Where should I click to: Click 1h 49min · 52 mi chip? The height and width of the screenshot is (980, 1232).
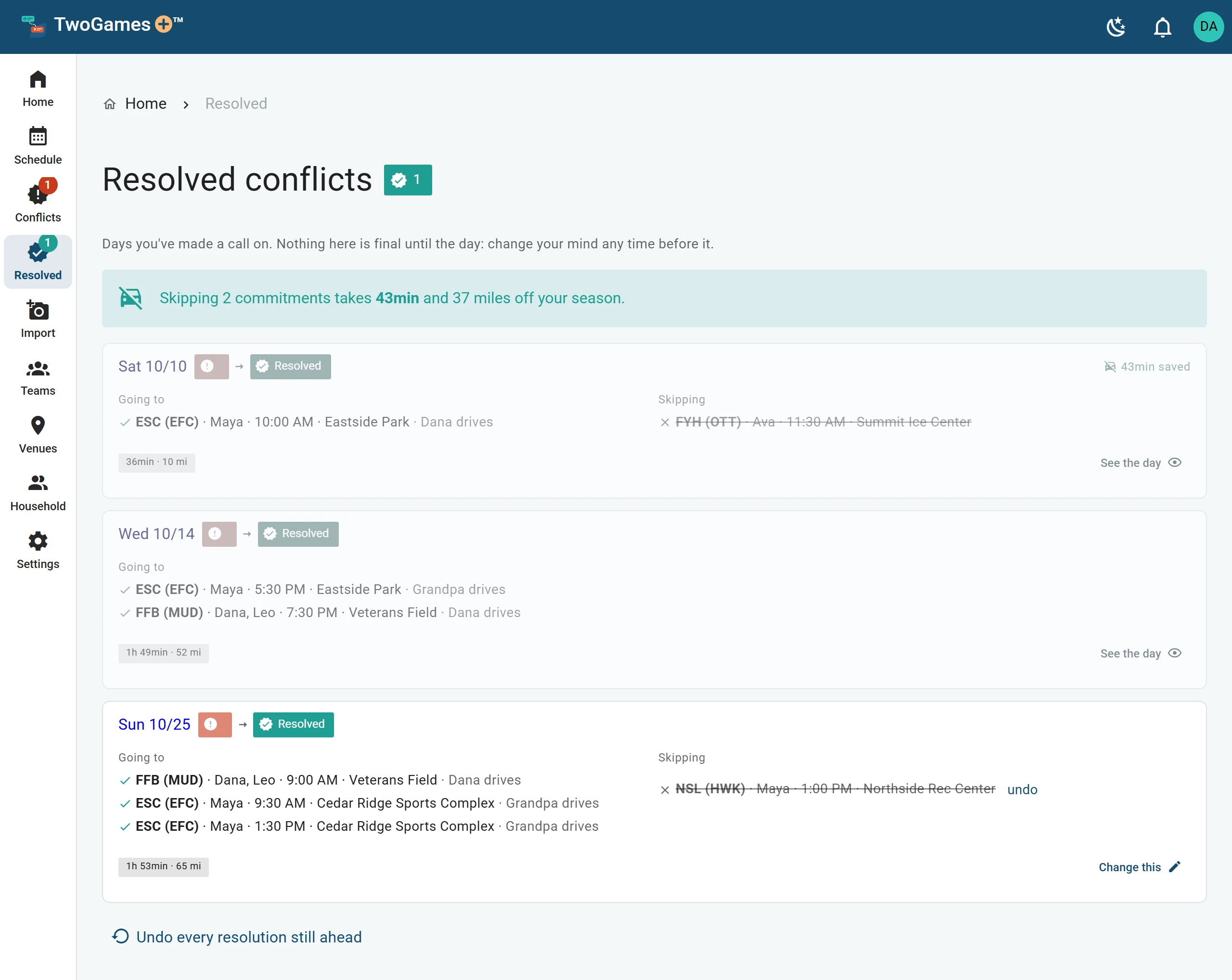pos(164,653)
